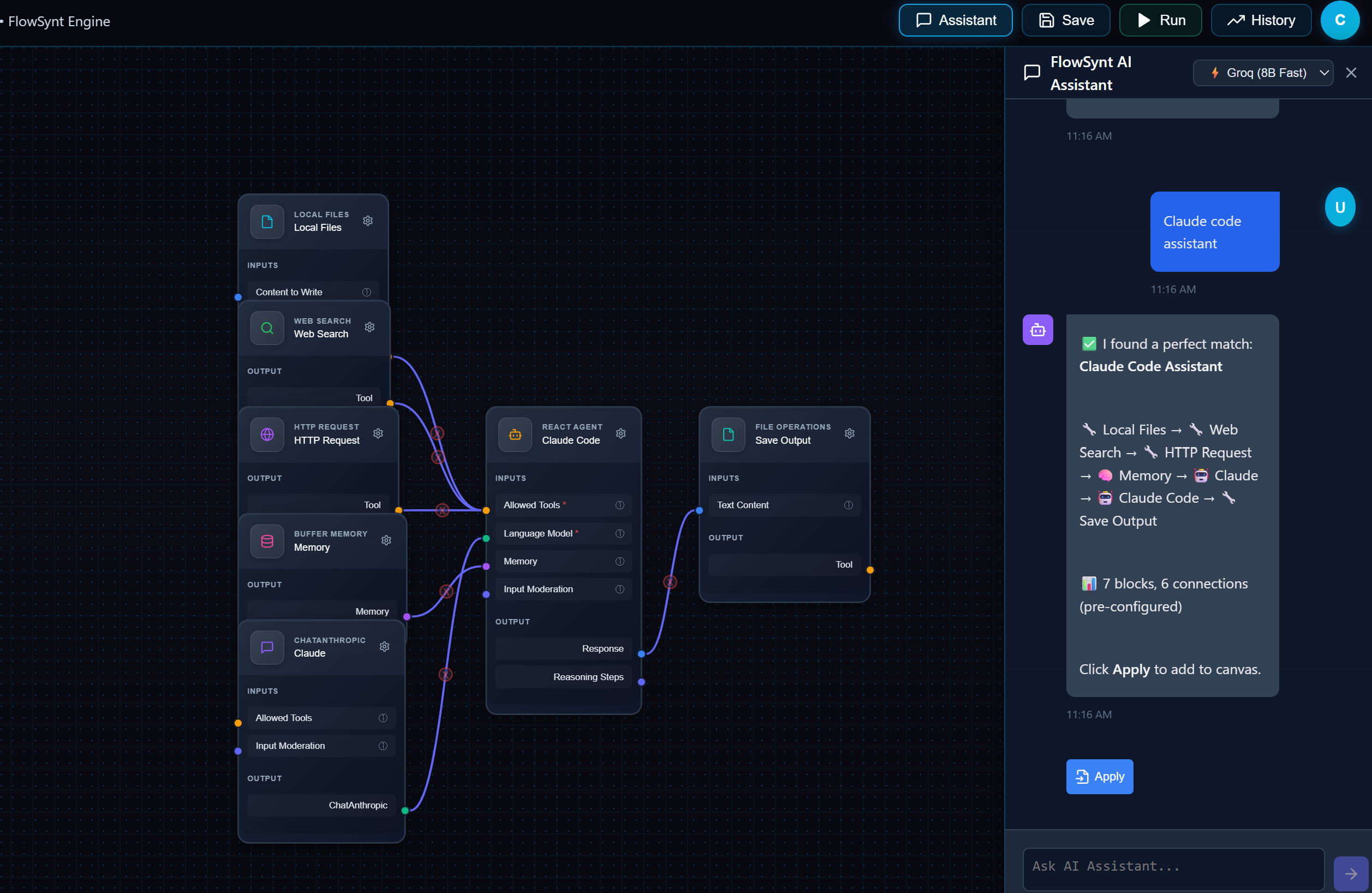Image resolution: width=1372 pixels, height=893 pixels.
Task: Open the settings gear on the Web Search node
Action: tap(369, 327)
